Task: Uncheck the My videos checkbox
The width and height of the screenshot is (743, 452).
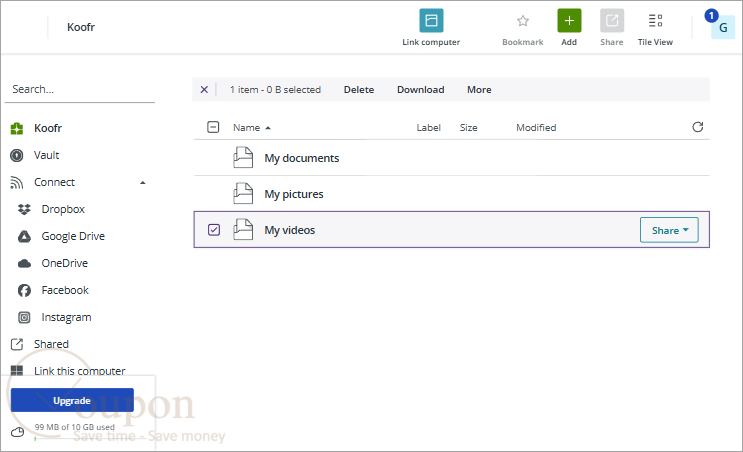Action: [214, 230]
